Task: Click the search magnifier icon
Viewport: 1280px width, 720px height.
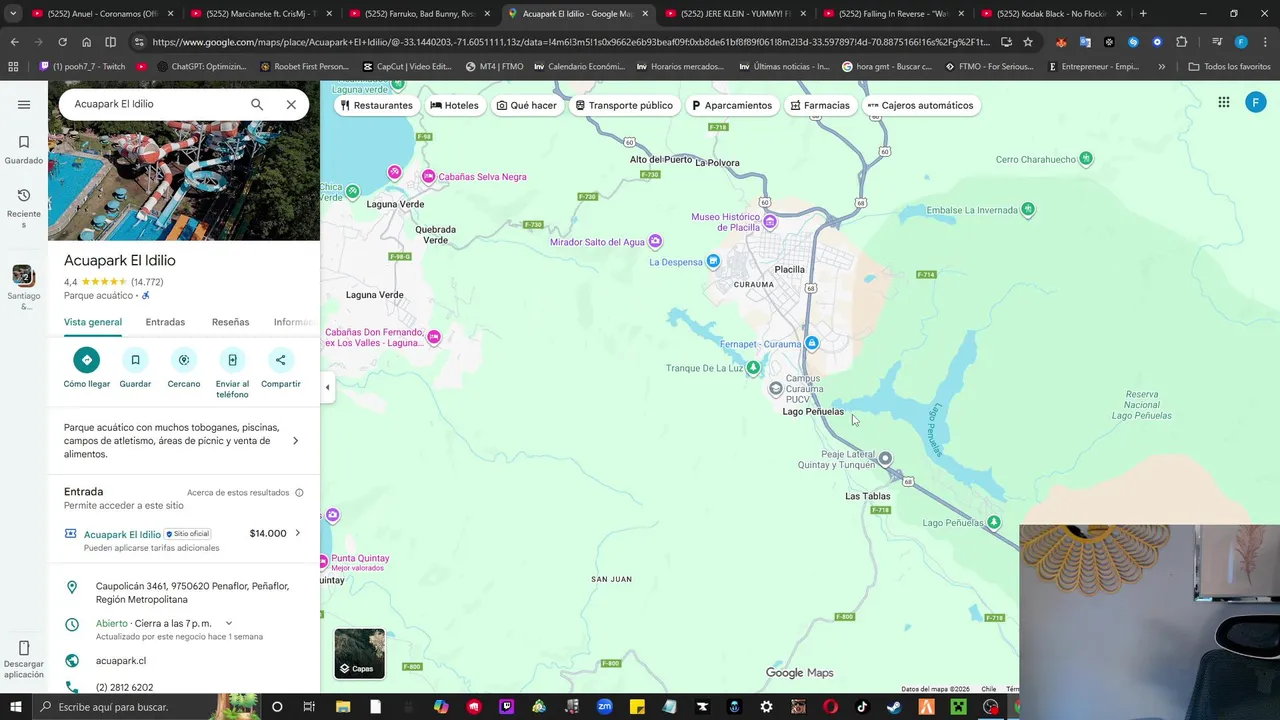Action: [257, 104]
